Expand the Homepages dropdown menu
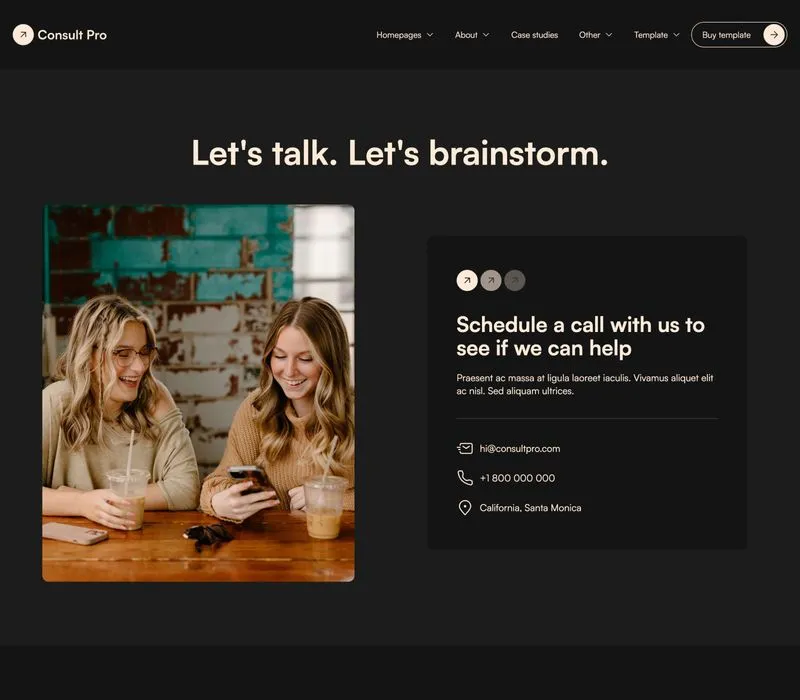The height and width of the screenshot is (700, 800). click(x=405, y=35)
